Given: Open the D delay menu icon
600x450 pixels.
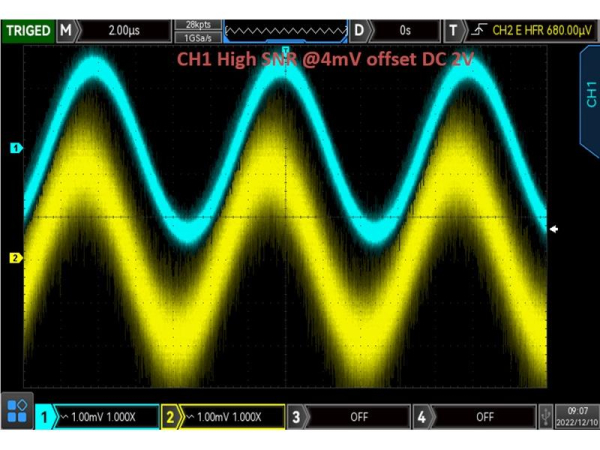Looking at the screenshot, I should (x=358, y=31).
